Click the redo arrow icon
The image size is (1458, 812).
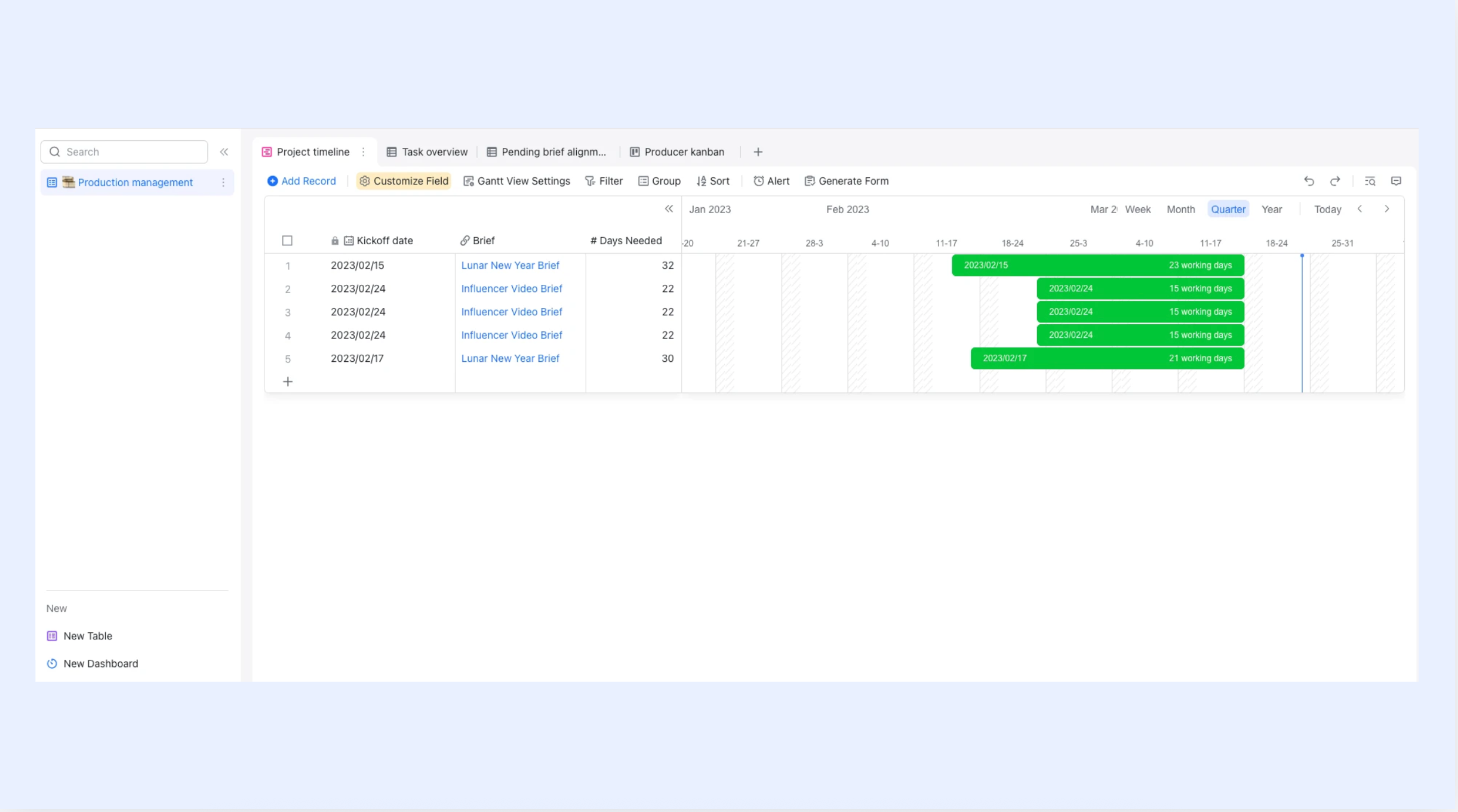point(1335,181)
